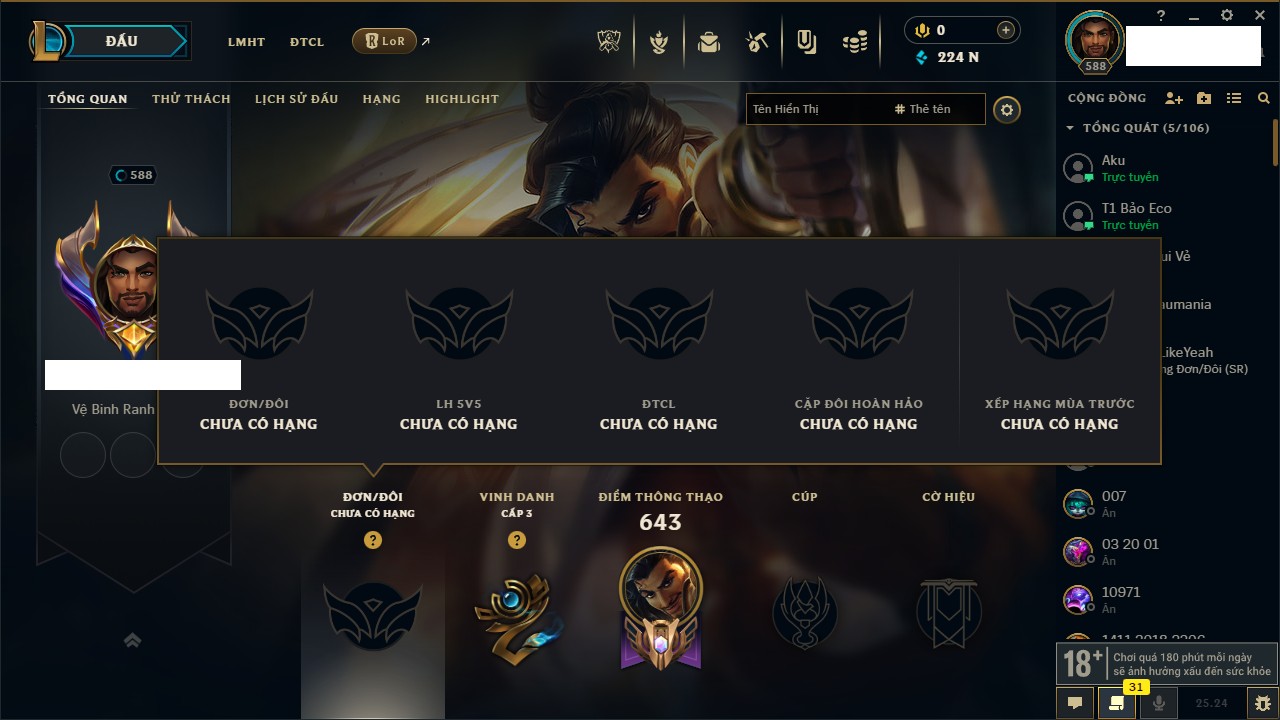Open the friends list search icon
1280x720 pixels.
coord(1264,98)
